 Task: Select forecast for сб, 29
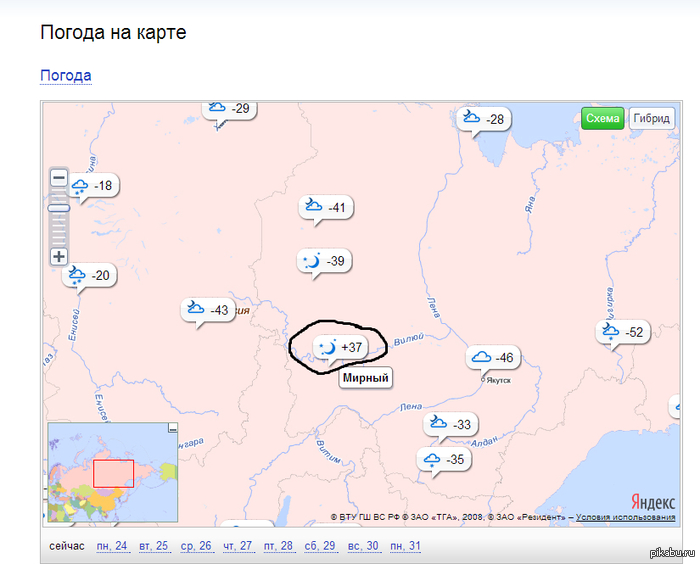point(320,546)
